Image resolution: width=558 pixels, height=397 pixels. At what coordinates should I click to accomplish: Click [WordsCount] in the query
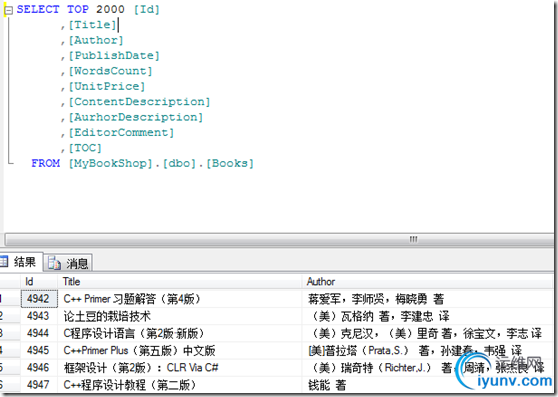coord(110,71)
